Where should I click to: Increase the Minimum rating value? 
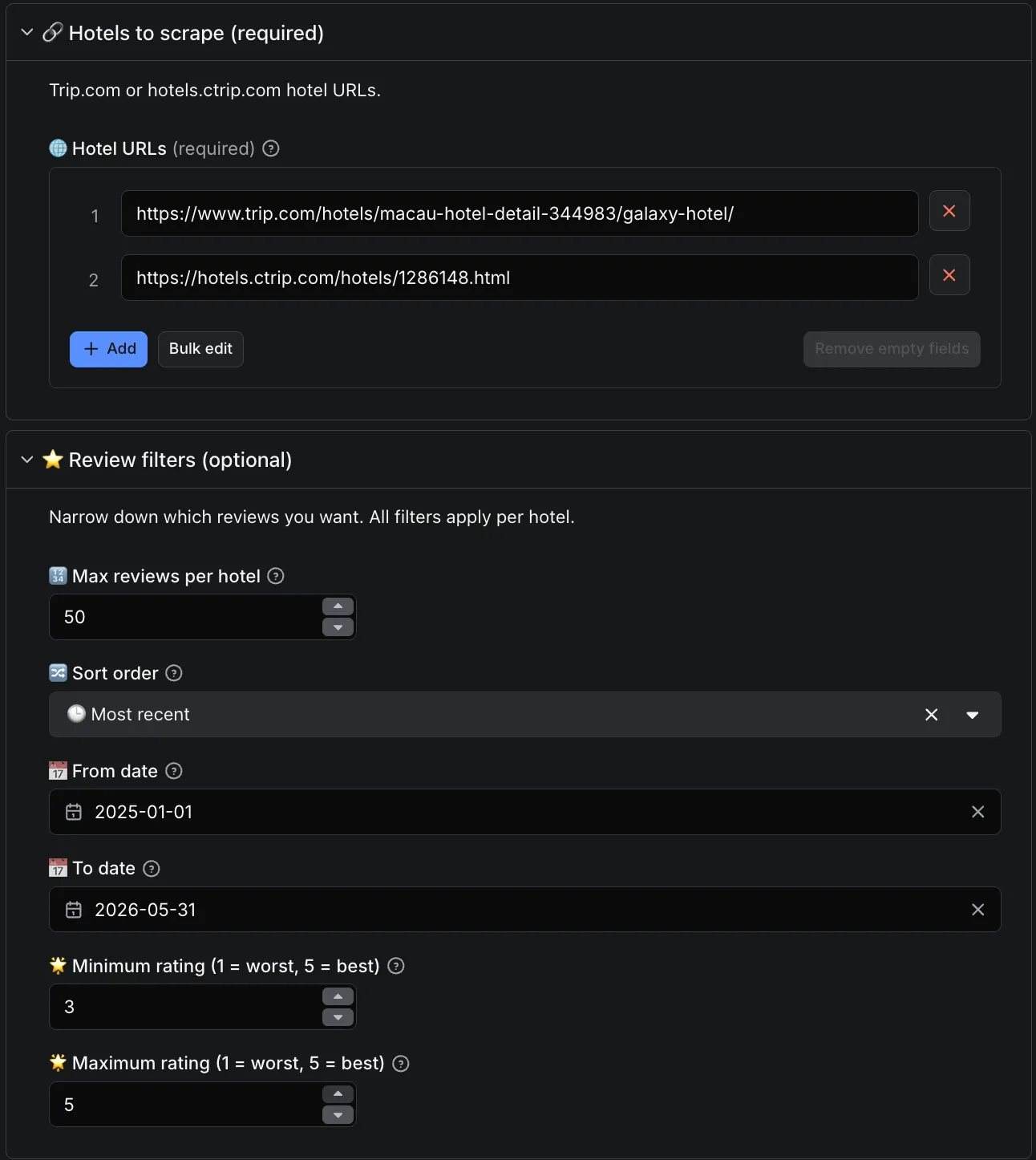pos(338,996)
